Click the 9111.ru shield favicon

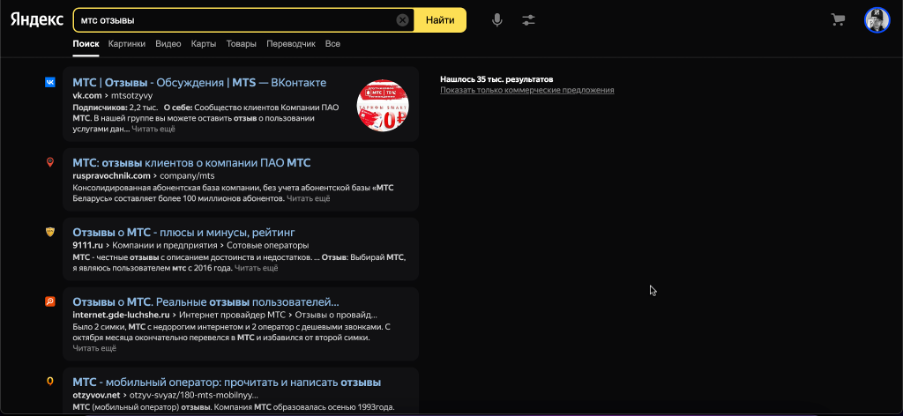(x=50, y=232)
